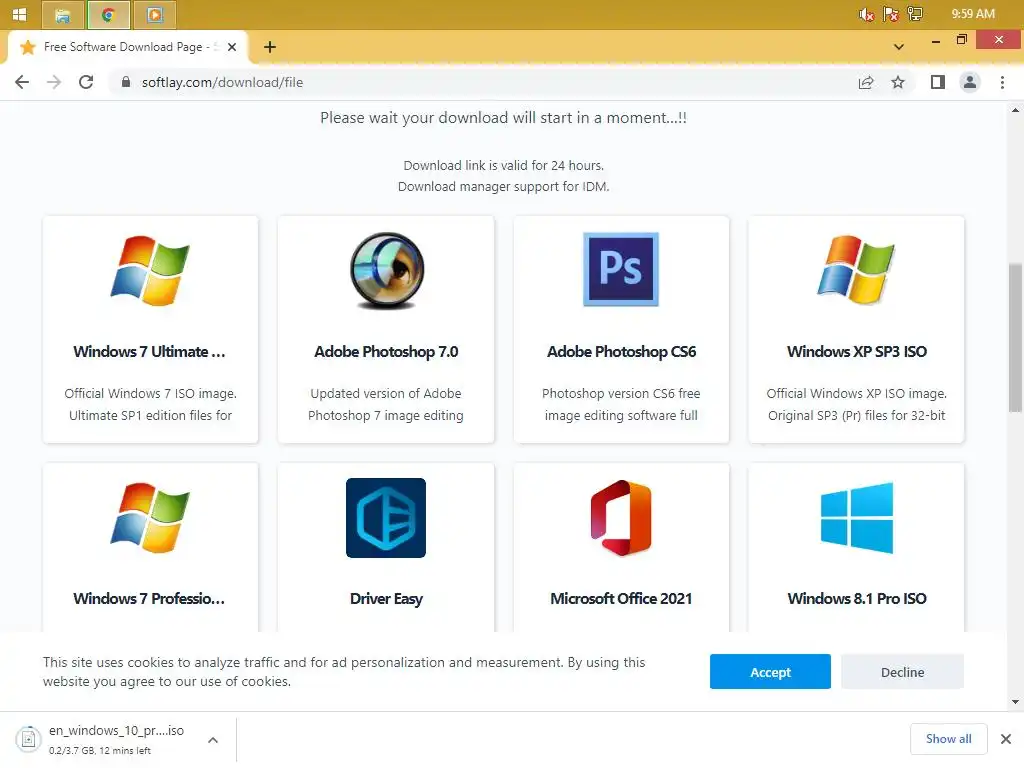Open the Adobe Photoshop 7.0 eye icon
The height and width of the screenshot is (768, 1024).
387,270
